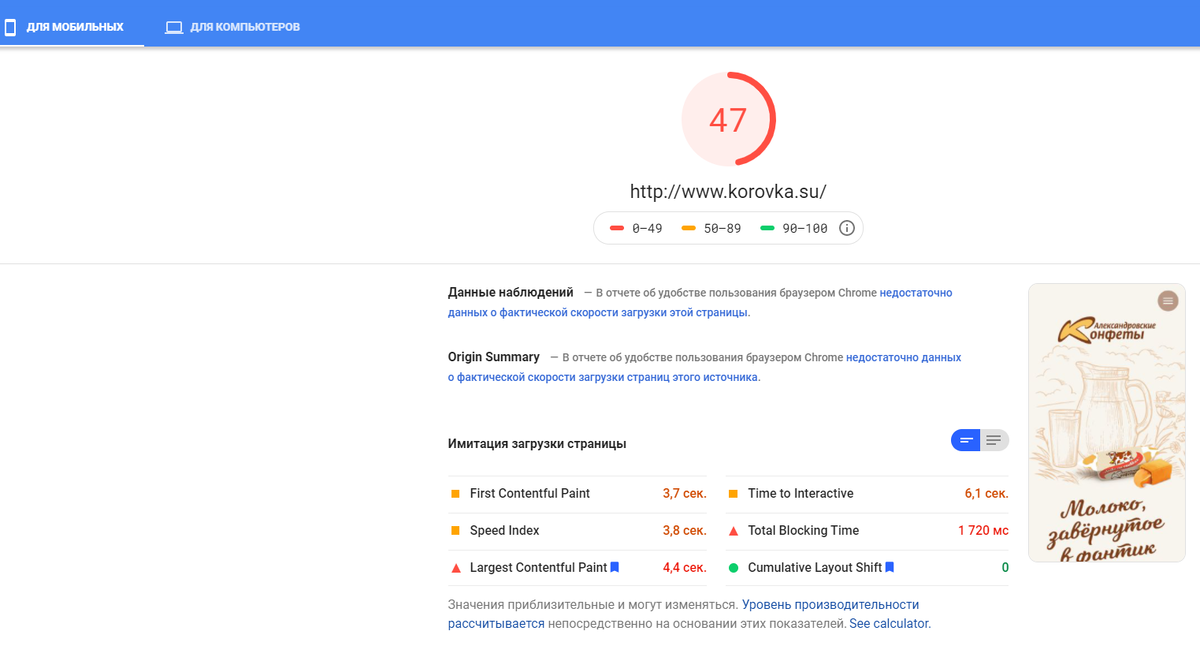The height and width of the screenshot is (646, 1200).
Task: Click green circle icon beside Cumulative Layout Shift
Action: [x=733, y=568]
